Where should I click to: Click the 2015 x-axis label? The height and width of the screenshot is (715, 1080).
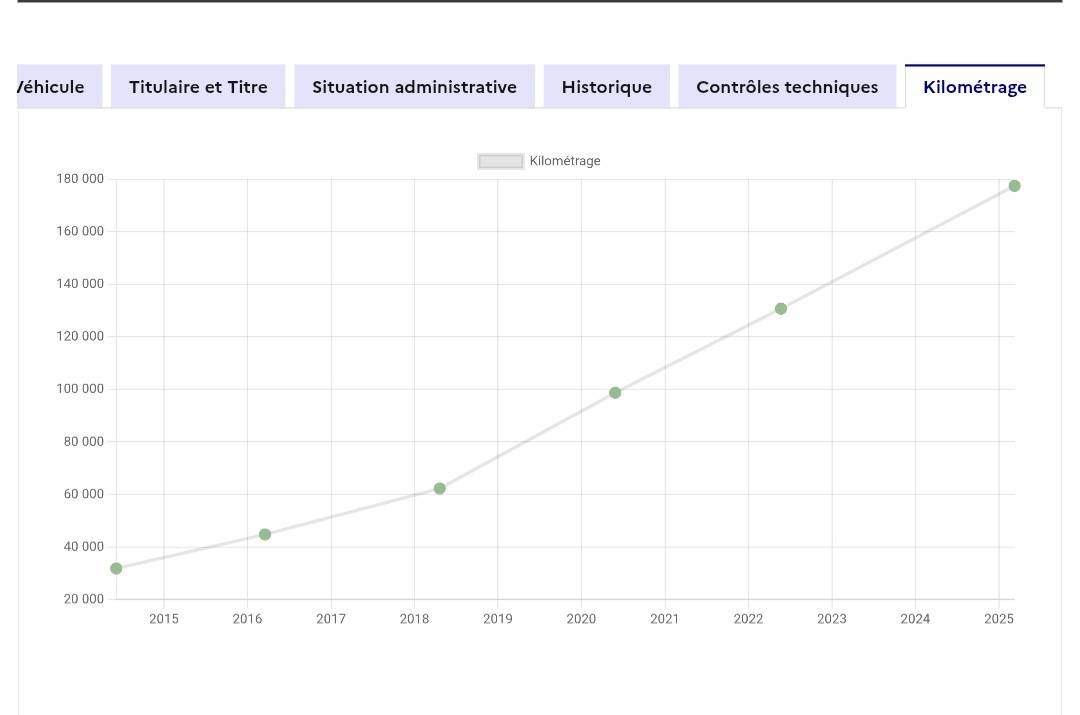[x=164, y=619]
